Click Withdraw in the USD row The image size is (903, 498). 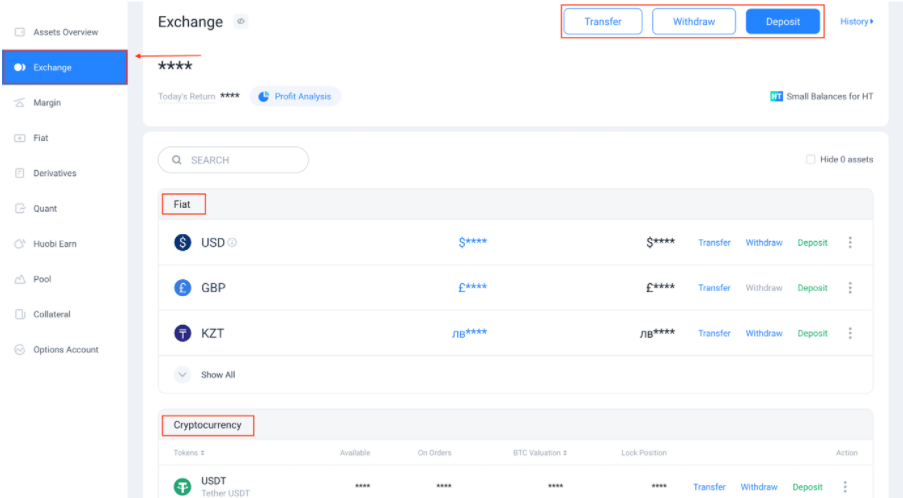[x=764, y=242]
